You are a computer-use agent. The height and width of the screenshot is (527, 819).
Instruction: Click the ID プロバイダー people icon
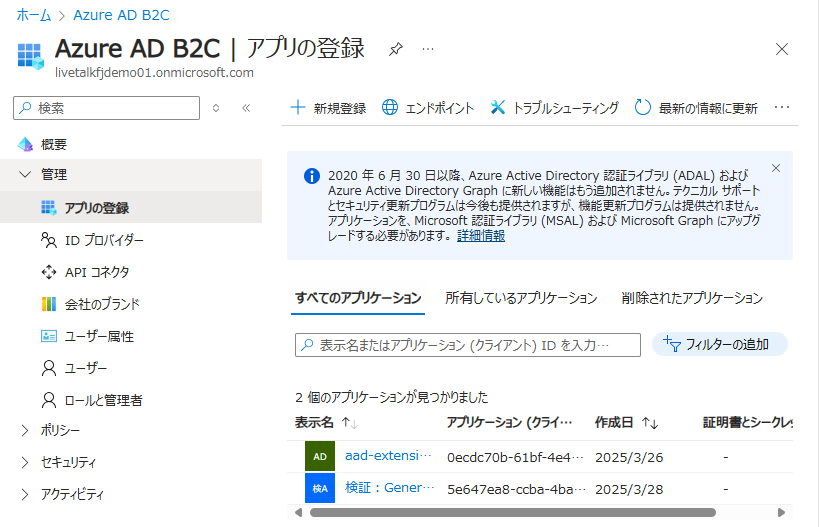point(49,240)
